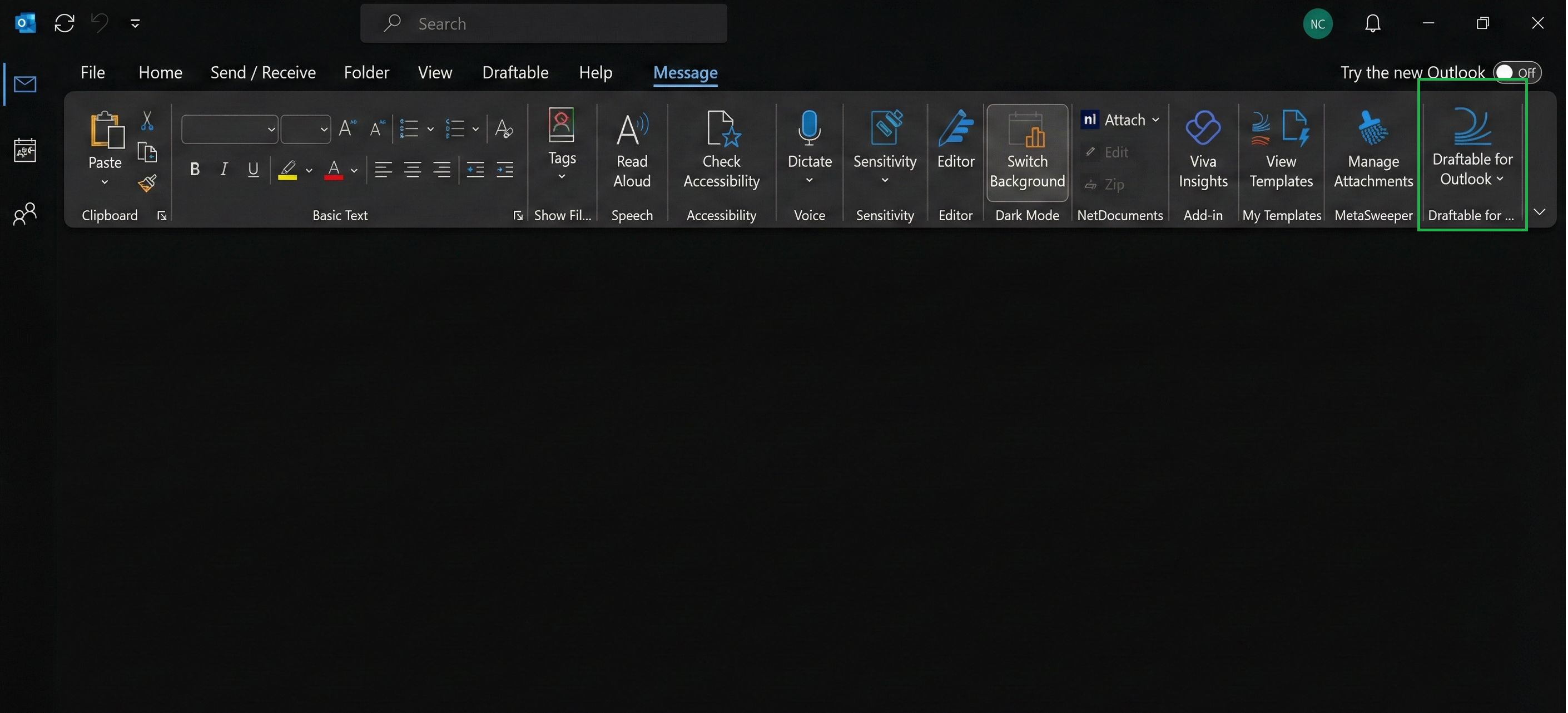The image size is (1568, 713).
Task: Toggle bold formatting
Action: coord(195,169)
